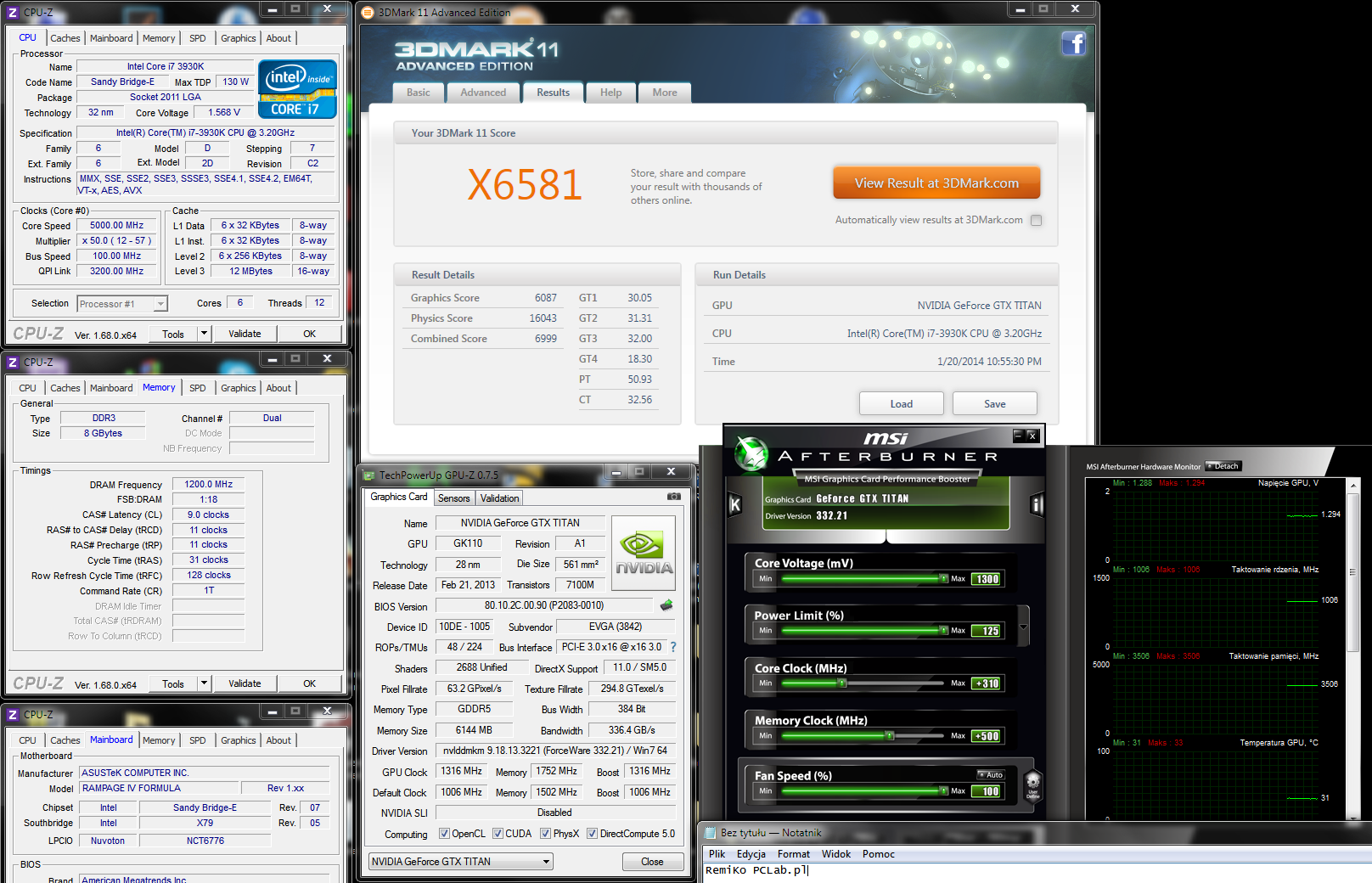Viewport: 1372px width, 883px height.
Task: Toggle the OpenCL checkbox in GPU-Z
Action: (x=444, y=834)
